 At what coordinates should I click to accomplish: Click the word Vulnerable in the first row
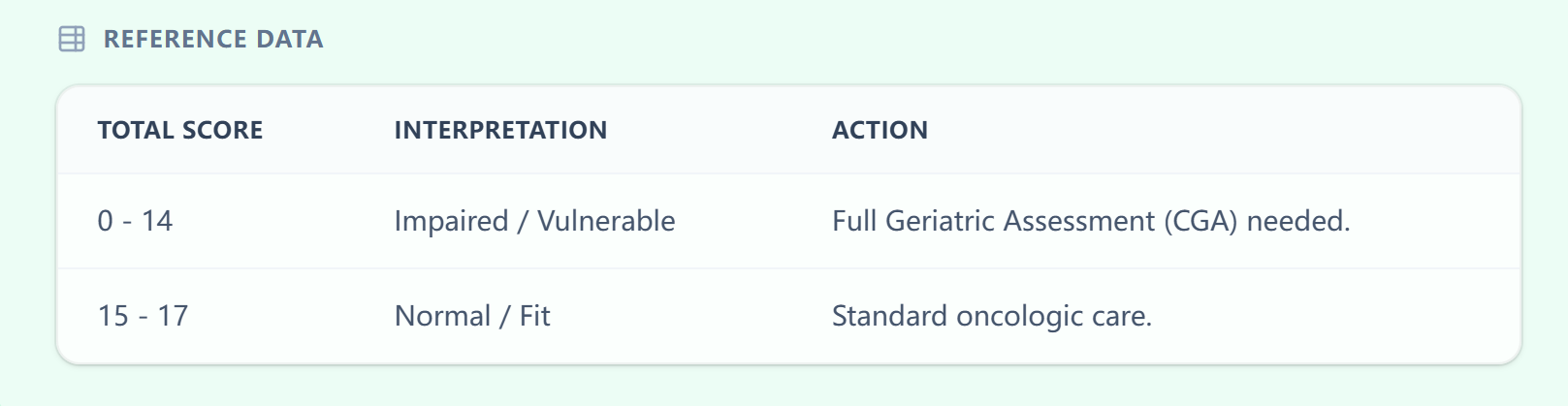pyautogui.click(x=606, y=221)
